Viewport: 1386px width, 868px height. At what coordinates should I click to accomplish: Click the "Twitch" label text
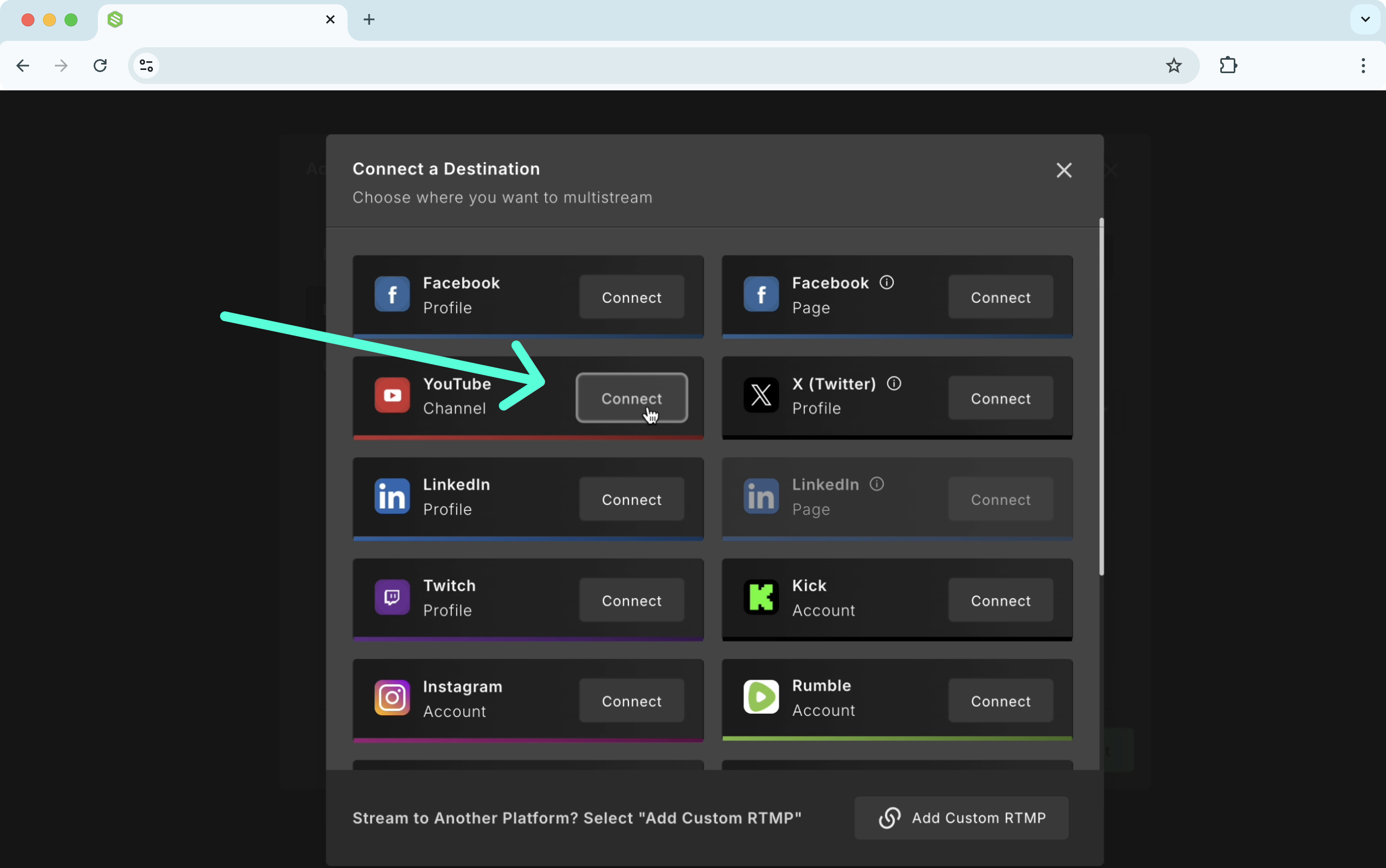(450, 586)
